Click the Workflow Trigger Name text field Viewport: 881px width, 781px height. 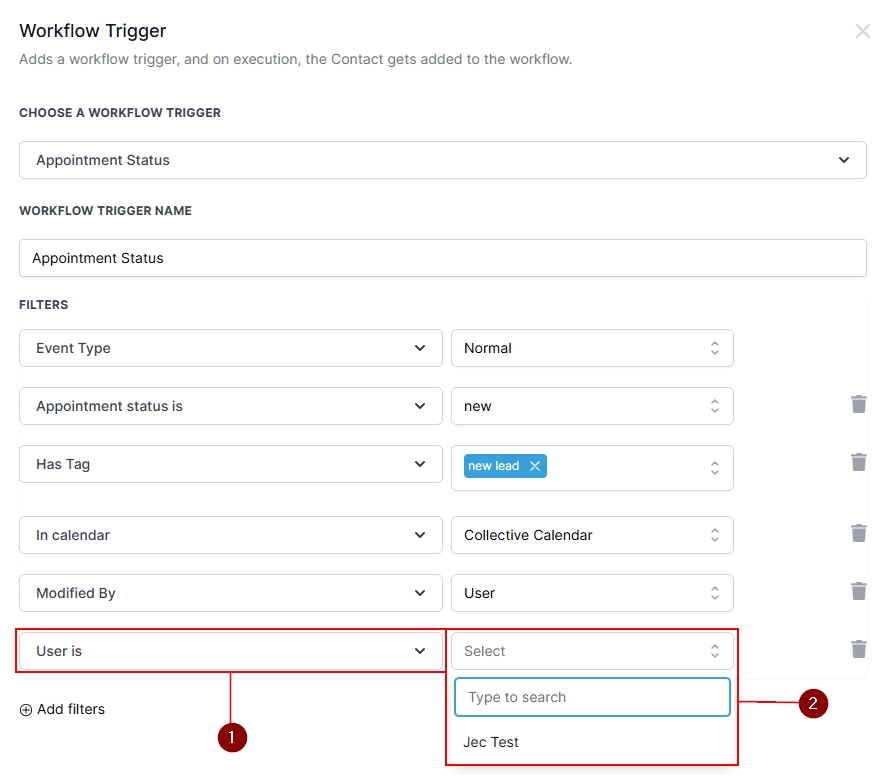point(442,258)
